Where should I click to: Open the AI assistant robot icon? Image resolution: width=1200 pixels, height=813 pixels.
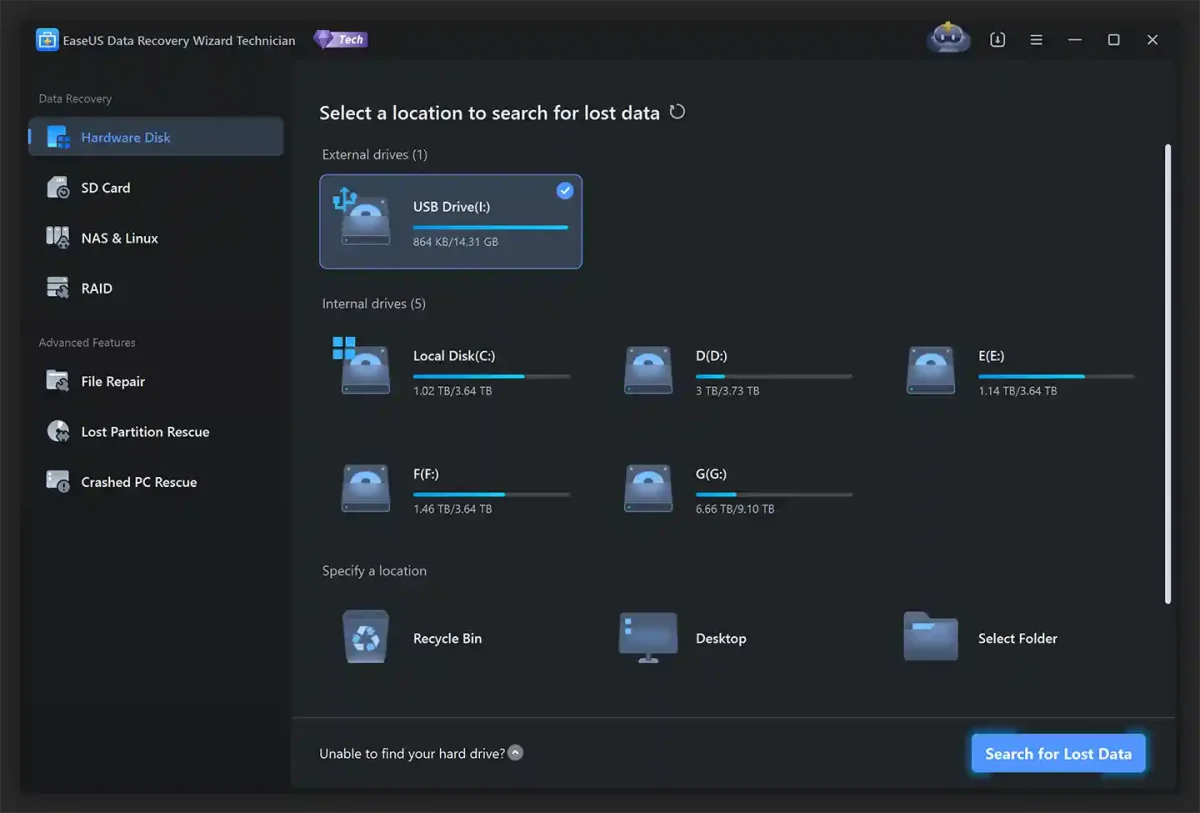click(x=947, y=37)
